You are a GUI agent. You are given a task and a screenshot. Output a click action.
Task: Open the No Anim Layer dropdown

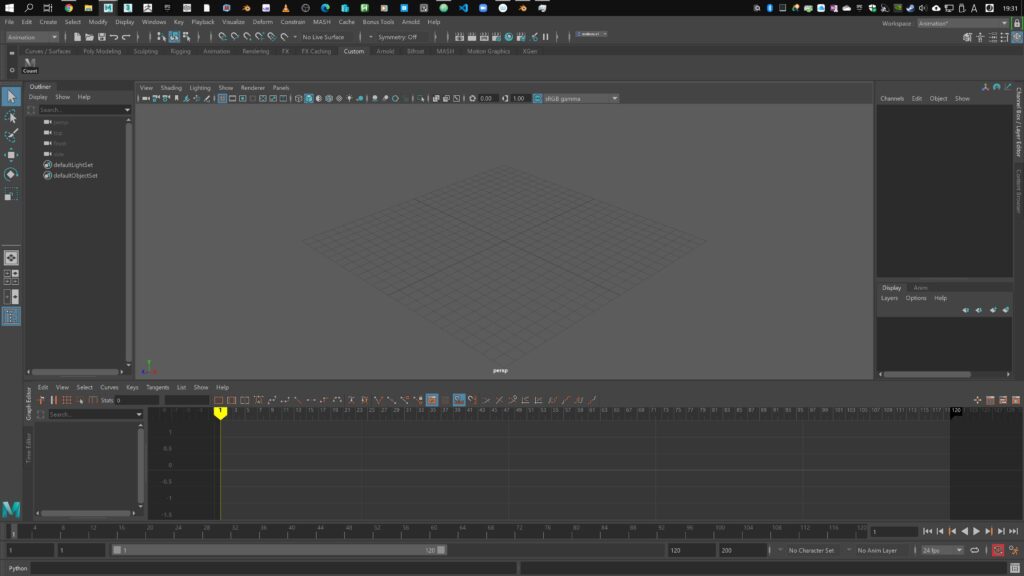pos(876,550)
